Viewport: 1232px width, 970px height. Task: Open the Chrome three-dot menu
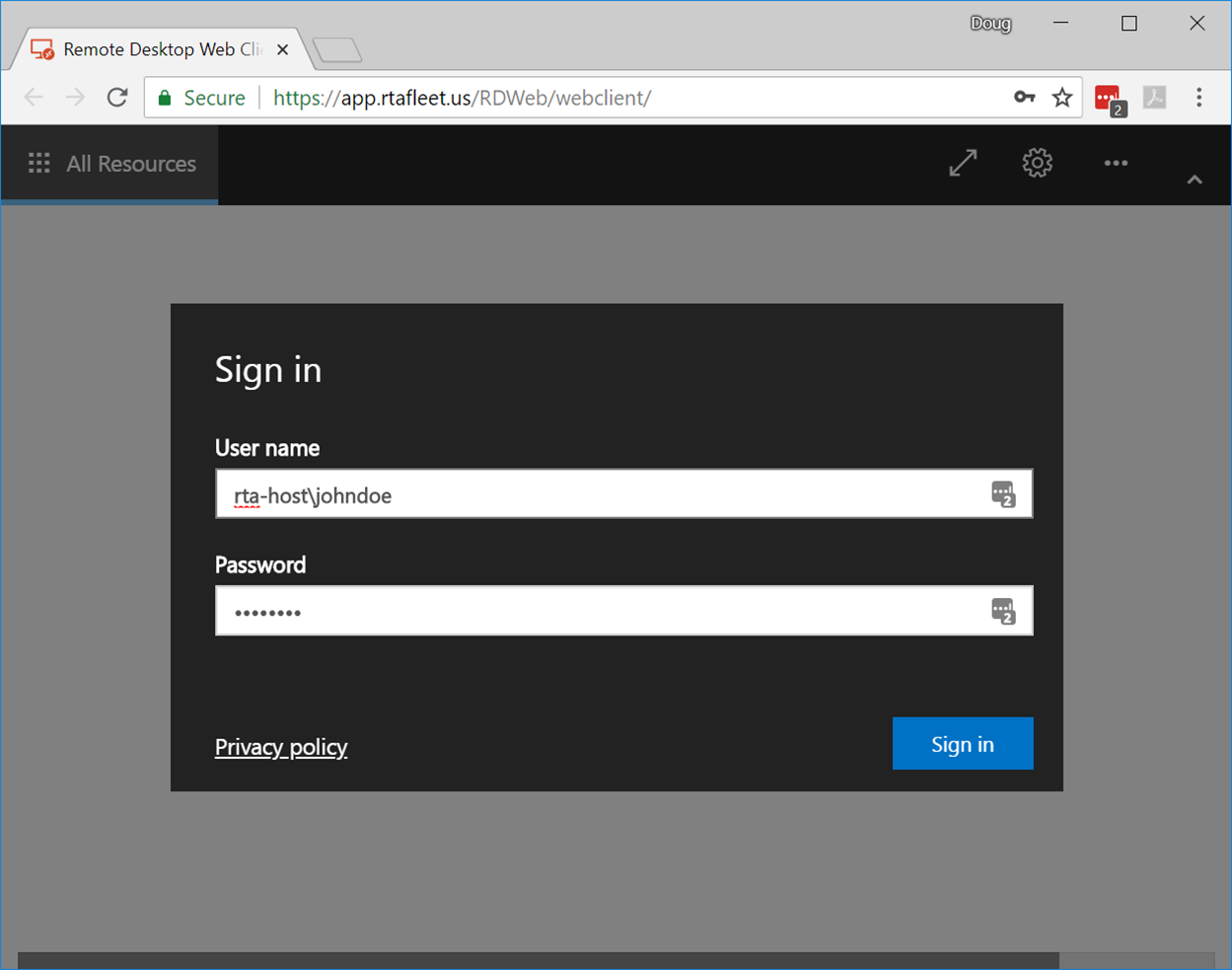tap(1199, 97)
